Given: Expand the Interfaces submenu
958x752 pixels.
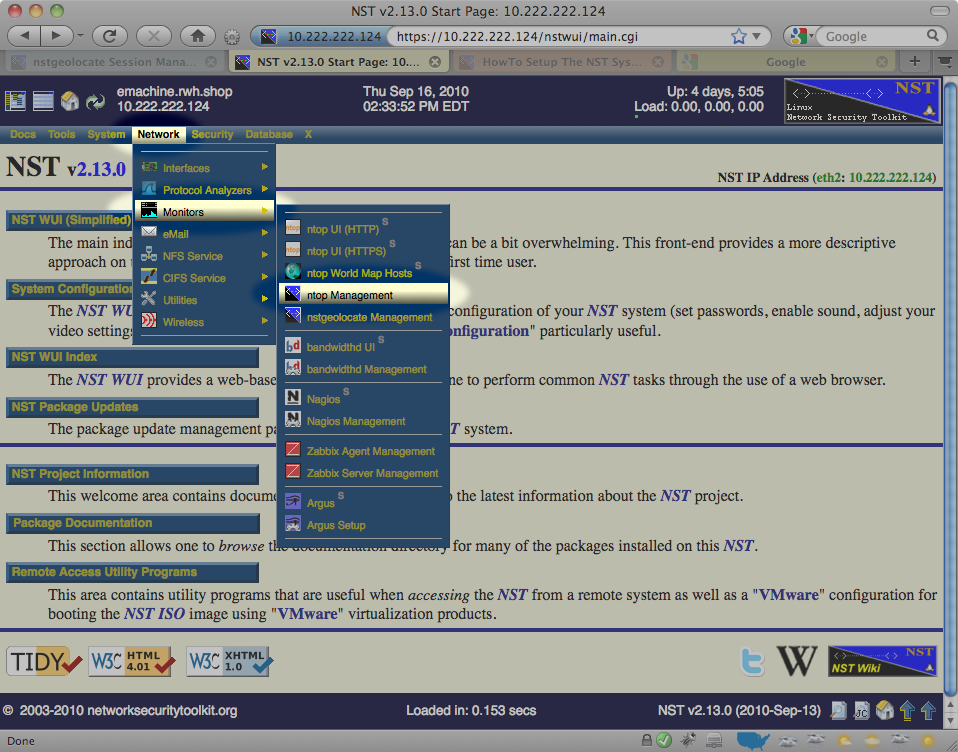Looking at the screenshot, I should tap(204, 167).
